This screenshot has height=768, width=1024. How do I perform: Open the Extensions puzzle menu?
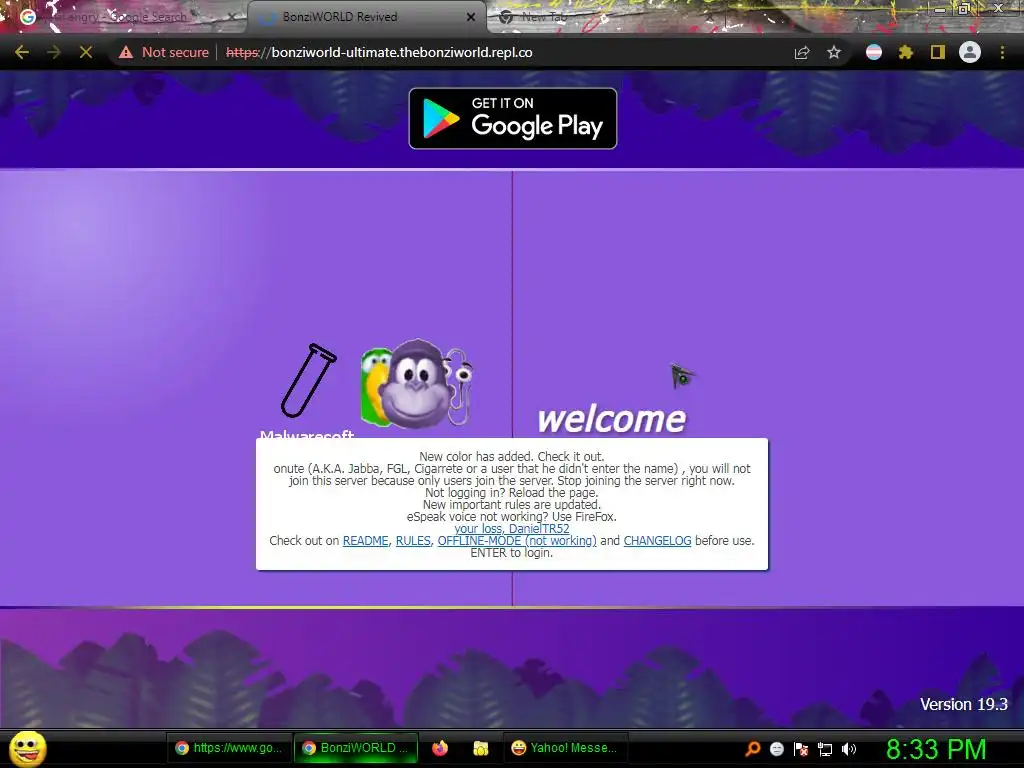coord(906,52)
